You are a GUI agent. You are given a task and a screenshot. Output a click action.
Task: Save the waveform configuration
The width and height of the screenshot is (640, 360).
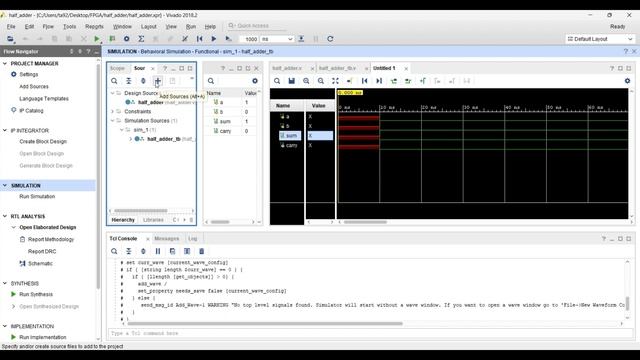tap(291, 81)
